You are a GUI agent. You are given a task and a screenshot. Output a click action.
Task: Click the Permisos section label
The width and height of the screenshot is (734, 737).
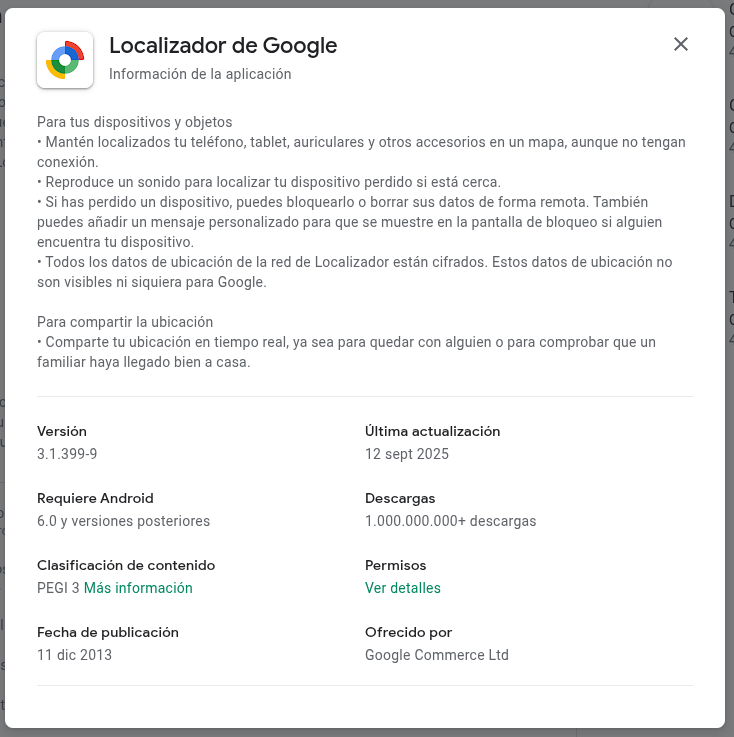396,565
